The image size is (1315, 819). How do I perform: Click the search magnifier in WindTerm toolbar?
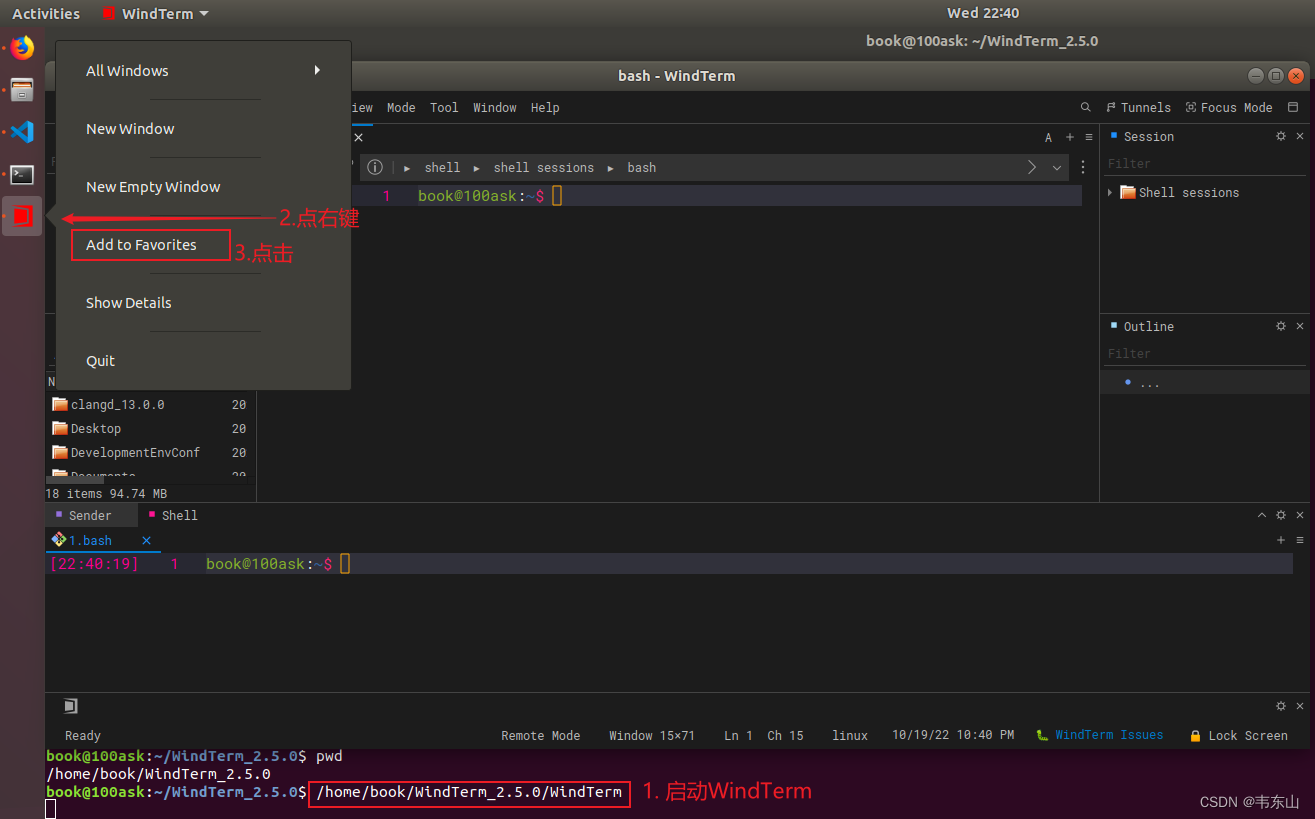(x=1086, y=107)
